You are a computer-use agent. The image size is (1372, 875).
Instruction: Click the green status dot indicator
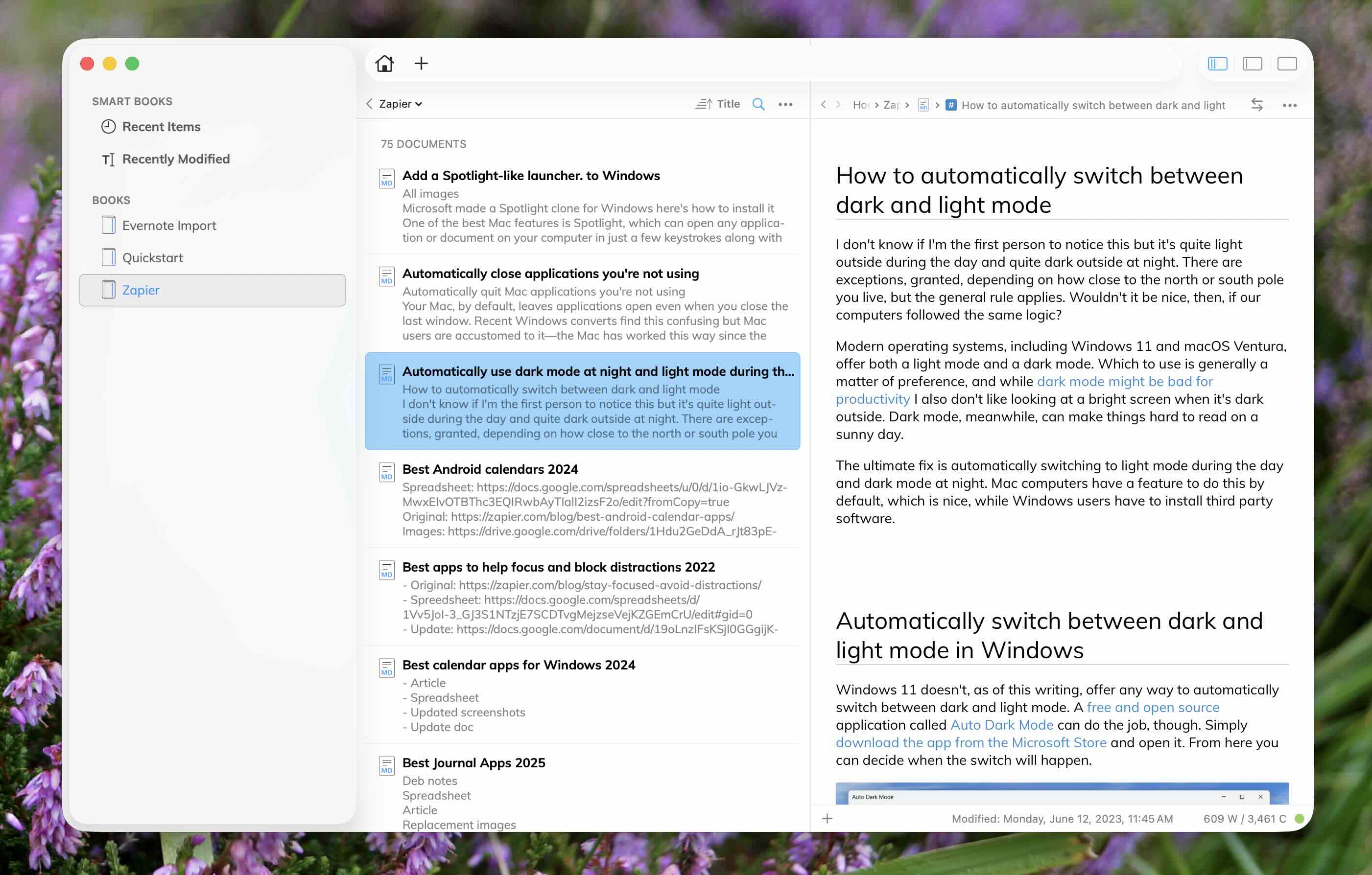click(1300, 818)
